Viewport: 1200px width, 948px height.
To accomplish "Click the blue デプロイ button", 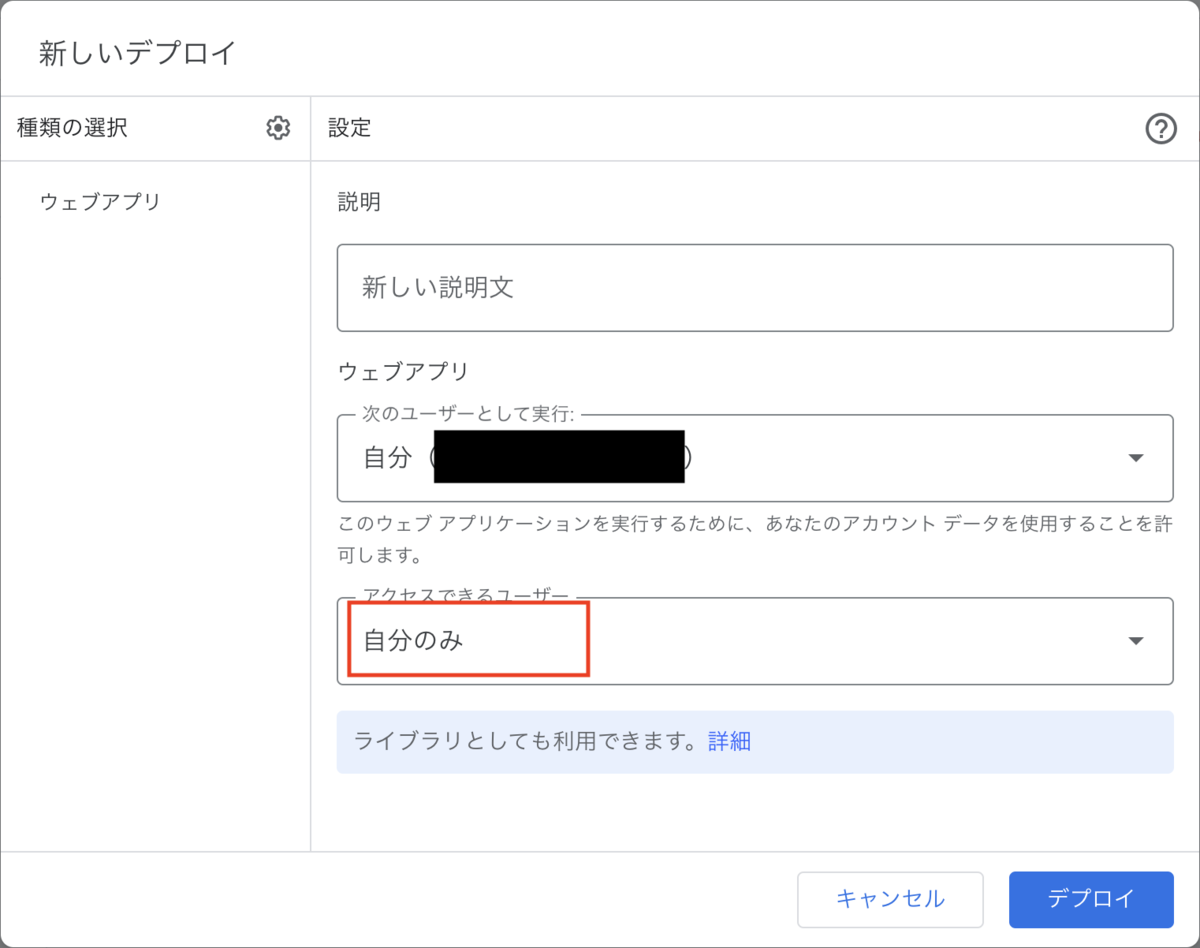I will coord(1091,899).
